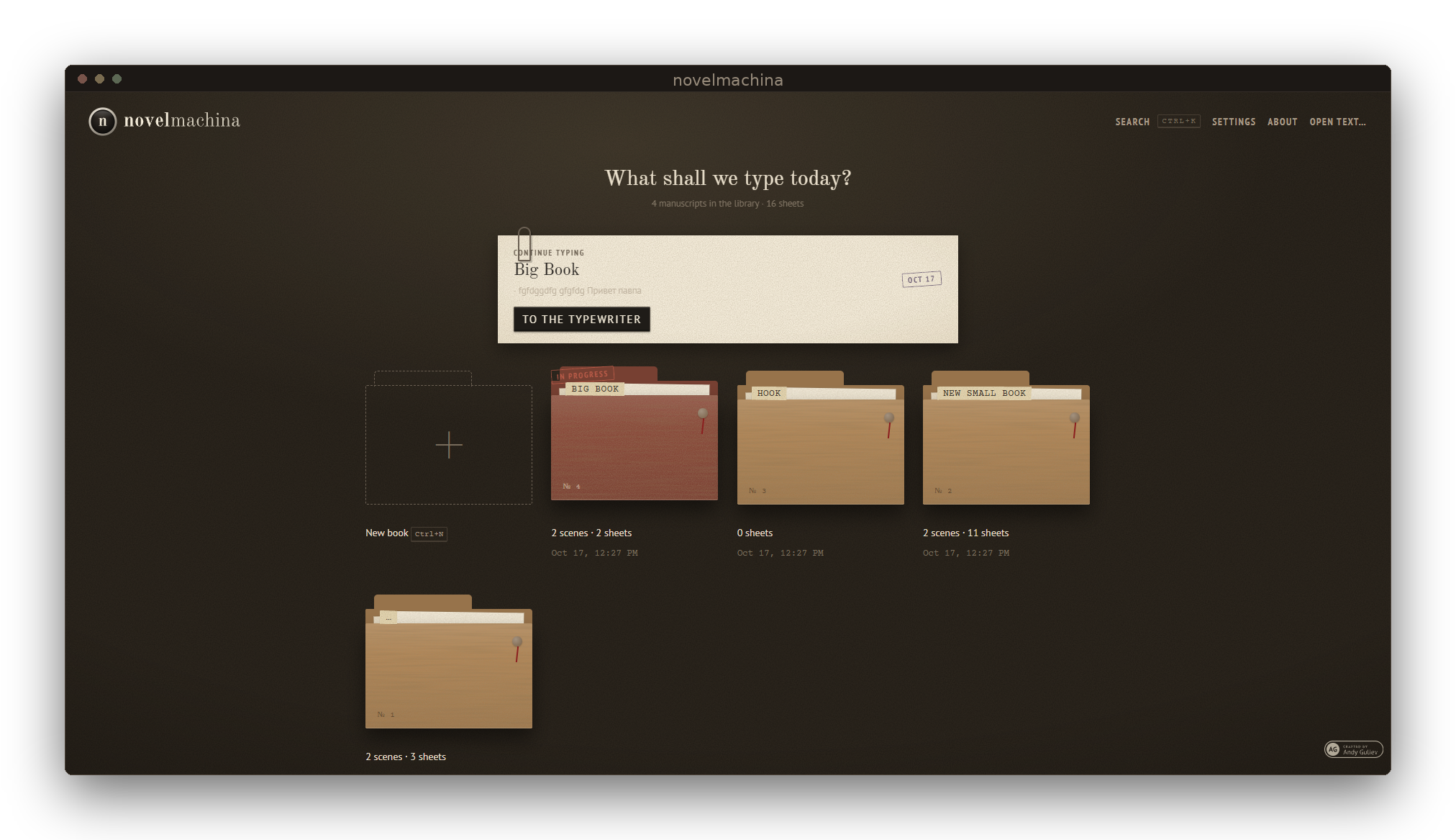Viewport: 1456px width, 840px height.
Task: Select the '0 sheets' text under Hook
Action: pyautogui.click(x=755, y=533)
